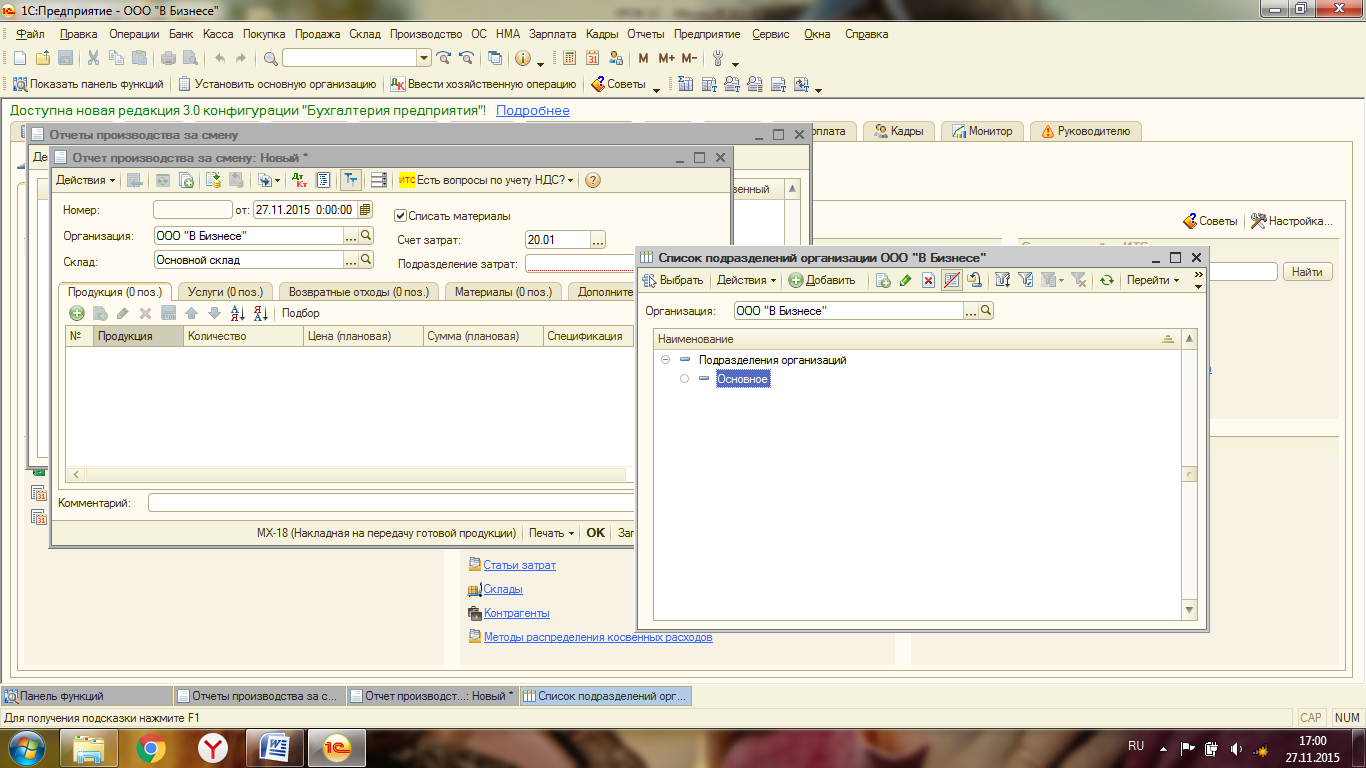
Task: Click Счет затрат selection ellipsis button
Action: coord(598,240)
